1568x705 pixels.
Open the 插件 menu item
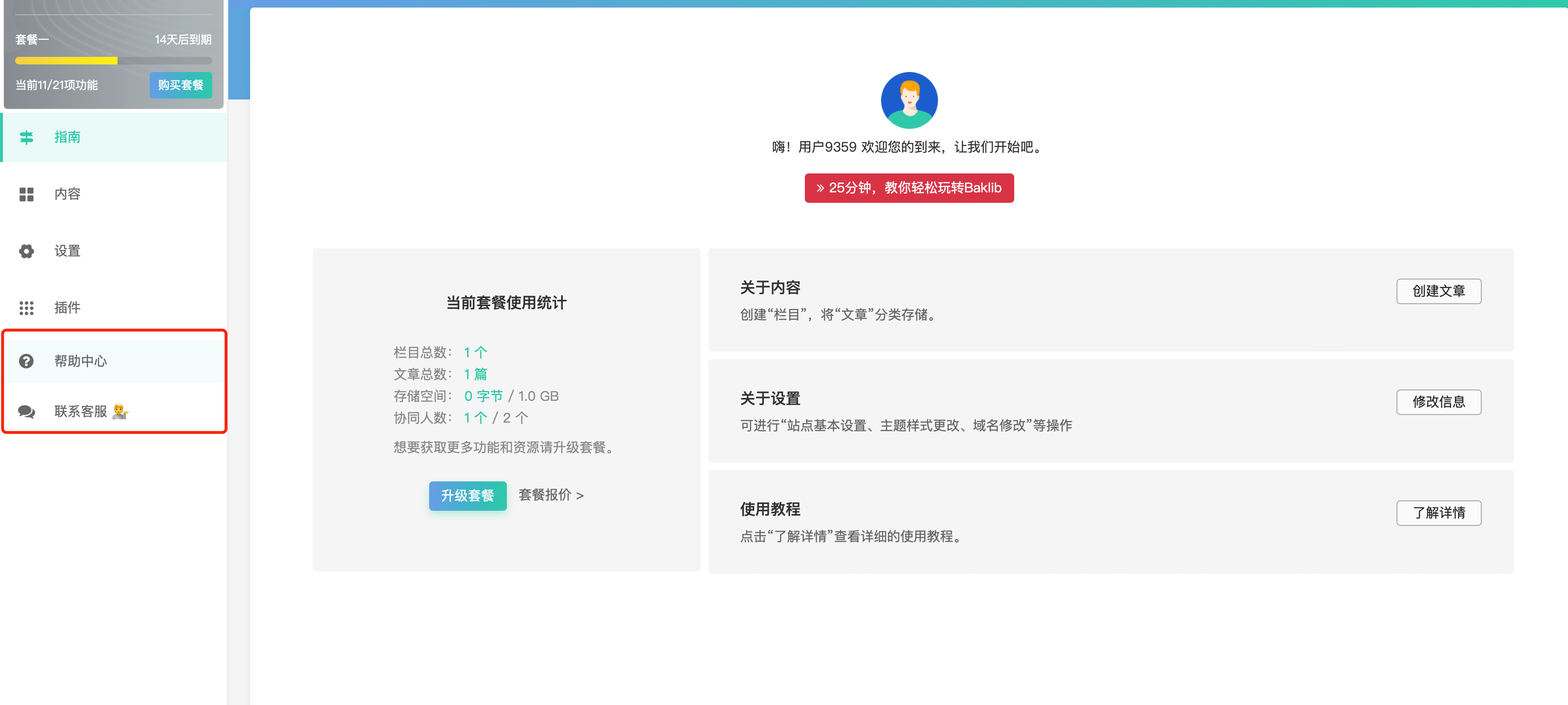(x=115, y=308)
